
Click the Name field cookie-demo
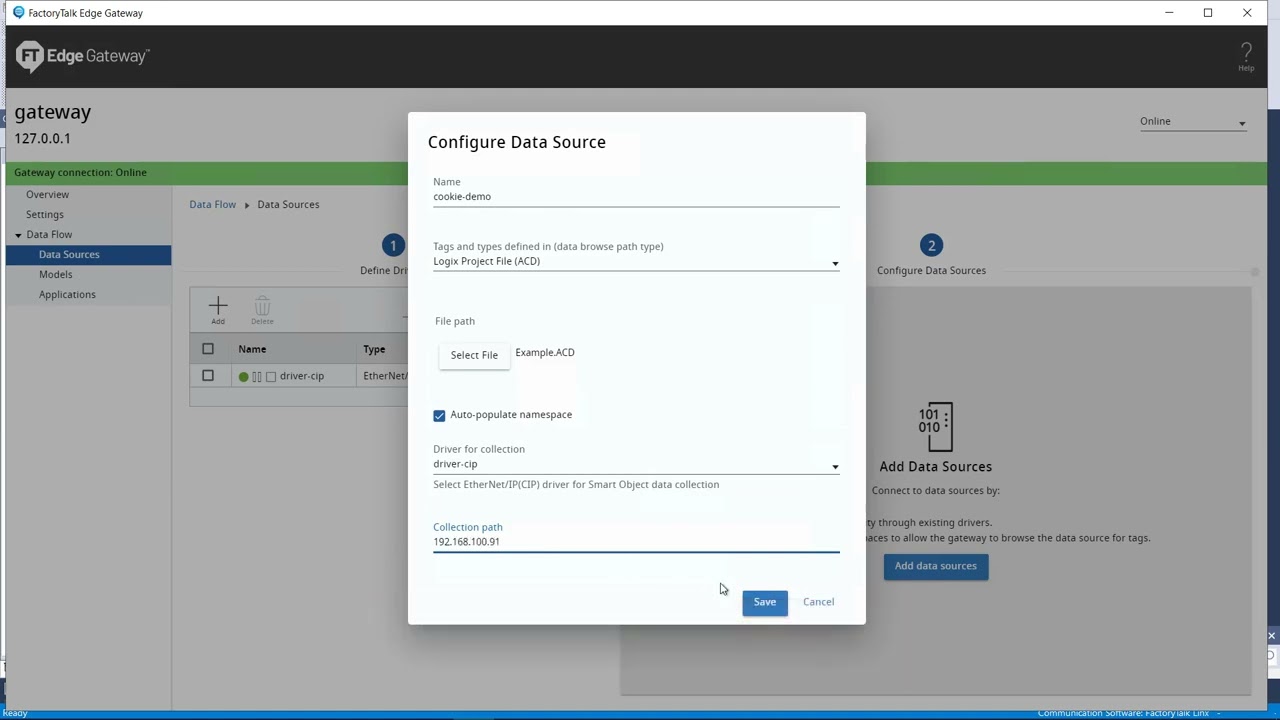click(x=636, y=197)
